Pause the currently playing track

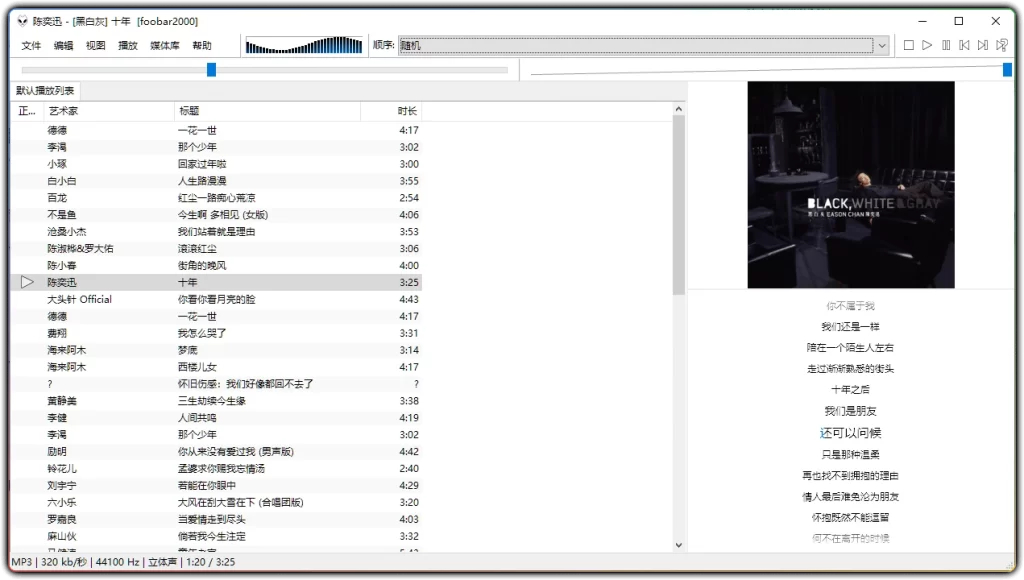point(944,45)
